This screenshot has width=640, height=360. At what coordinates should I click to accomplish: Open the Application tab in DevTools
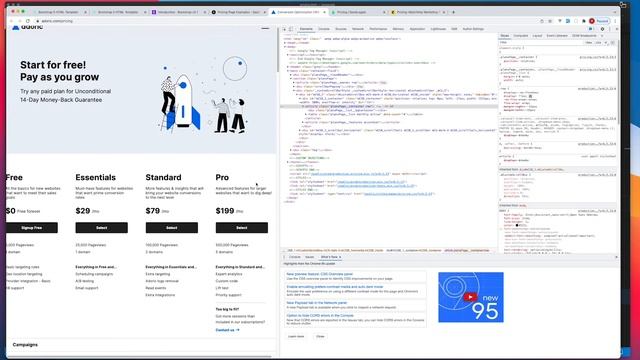[417, 29]
